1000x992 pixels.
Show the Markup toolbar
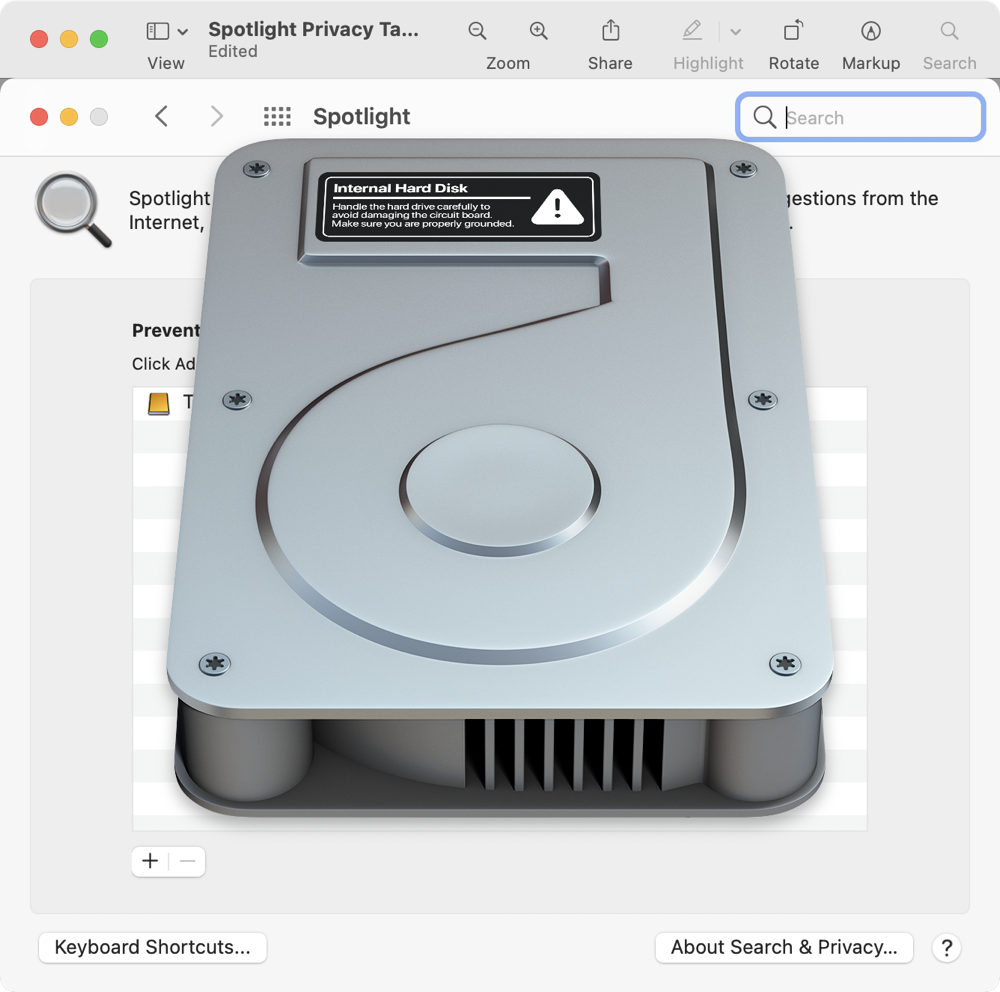pos(871,31)
